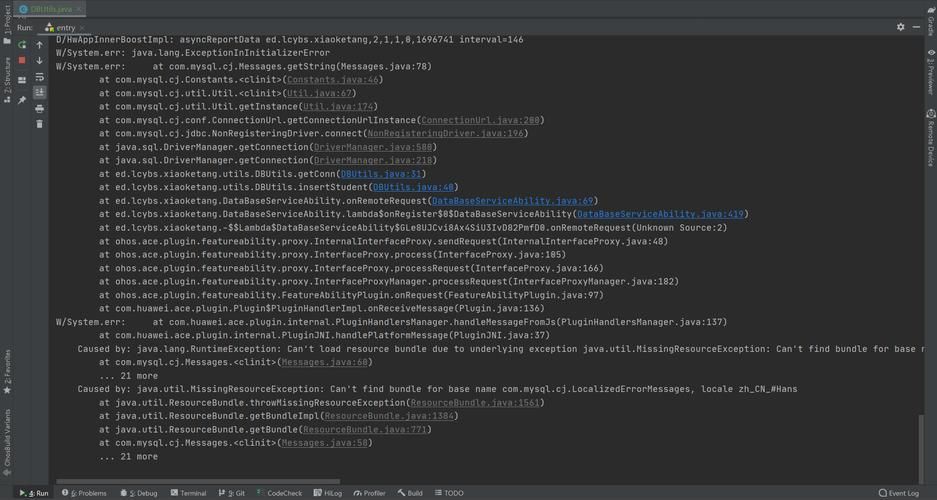Viewport: 937px width, 500px height.
Task: Click the console vertical scrollbar thumb
Action: (x=920, y=449)
